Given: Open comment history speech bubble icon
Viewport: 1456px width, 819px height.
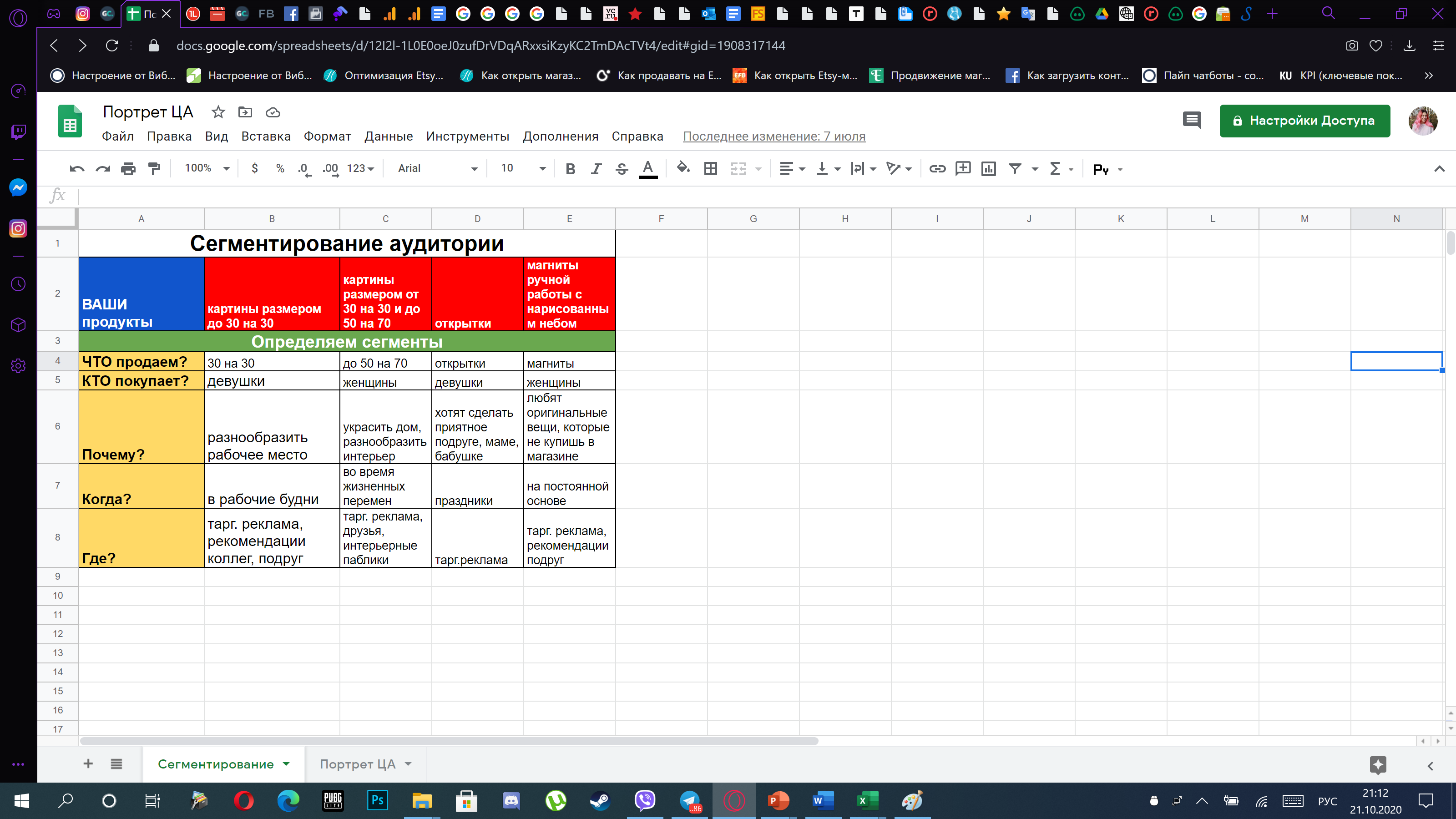Looking at the screenshot, I should pyautogui.click(x=1192, y=120).
